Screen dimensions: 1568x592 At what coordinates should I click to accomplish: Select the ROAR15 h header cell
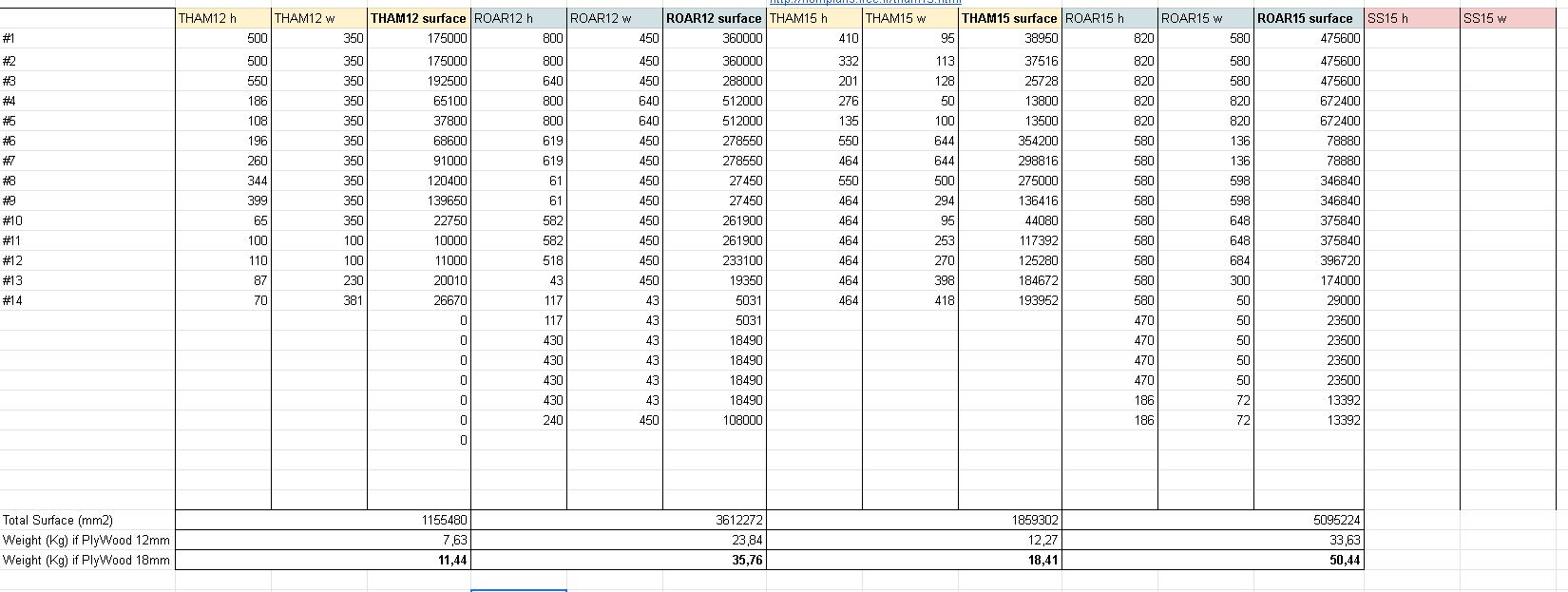tap(1110, 18)
